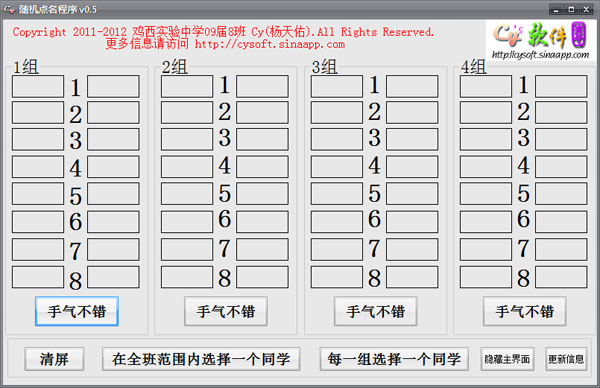600x388 pixels.
Task: Select left box of row 1 in 3组
Action: tap(337, 86)
